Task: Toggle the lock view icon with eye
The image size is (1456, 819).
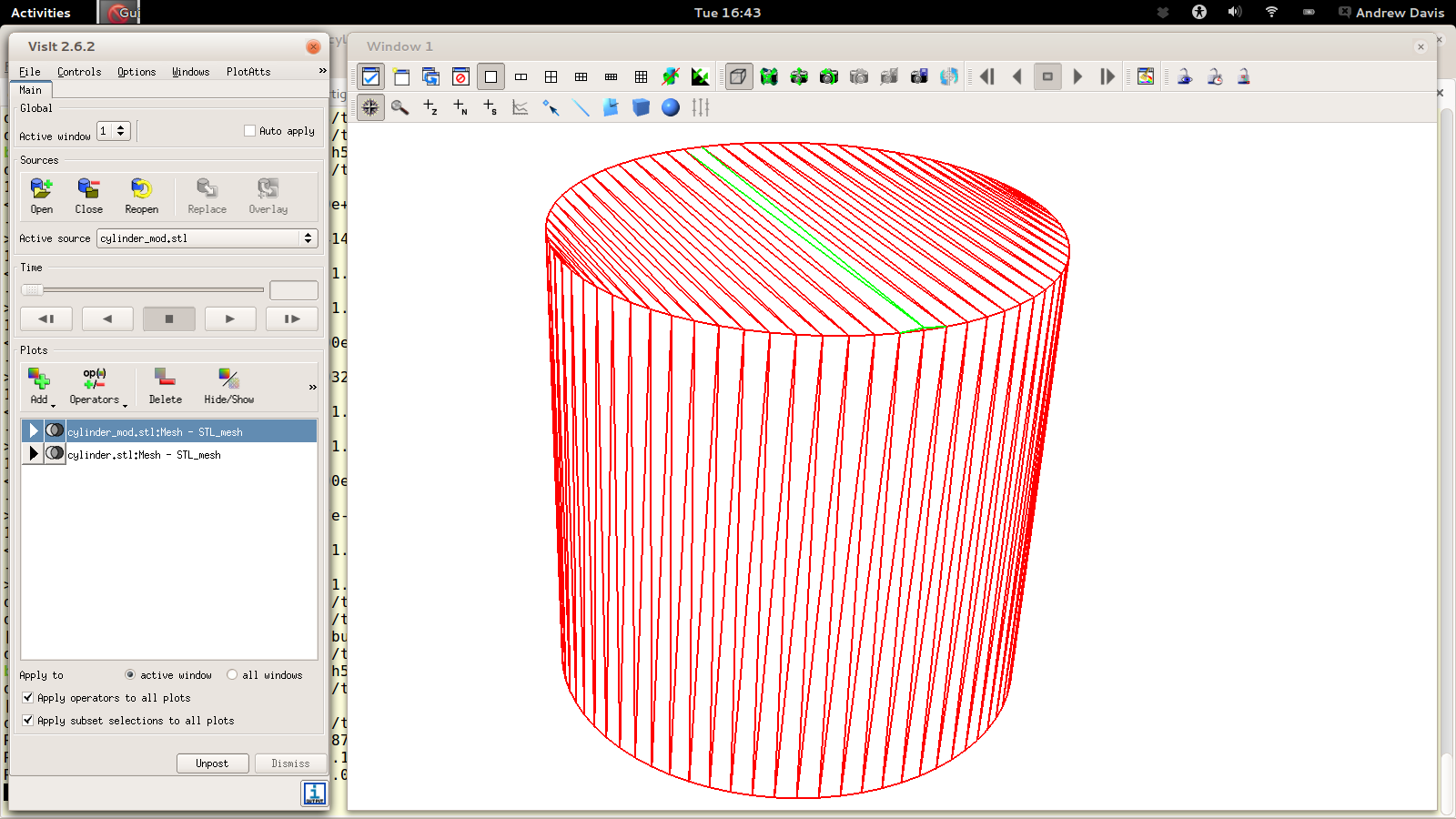Action: click(1185, 76)
